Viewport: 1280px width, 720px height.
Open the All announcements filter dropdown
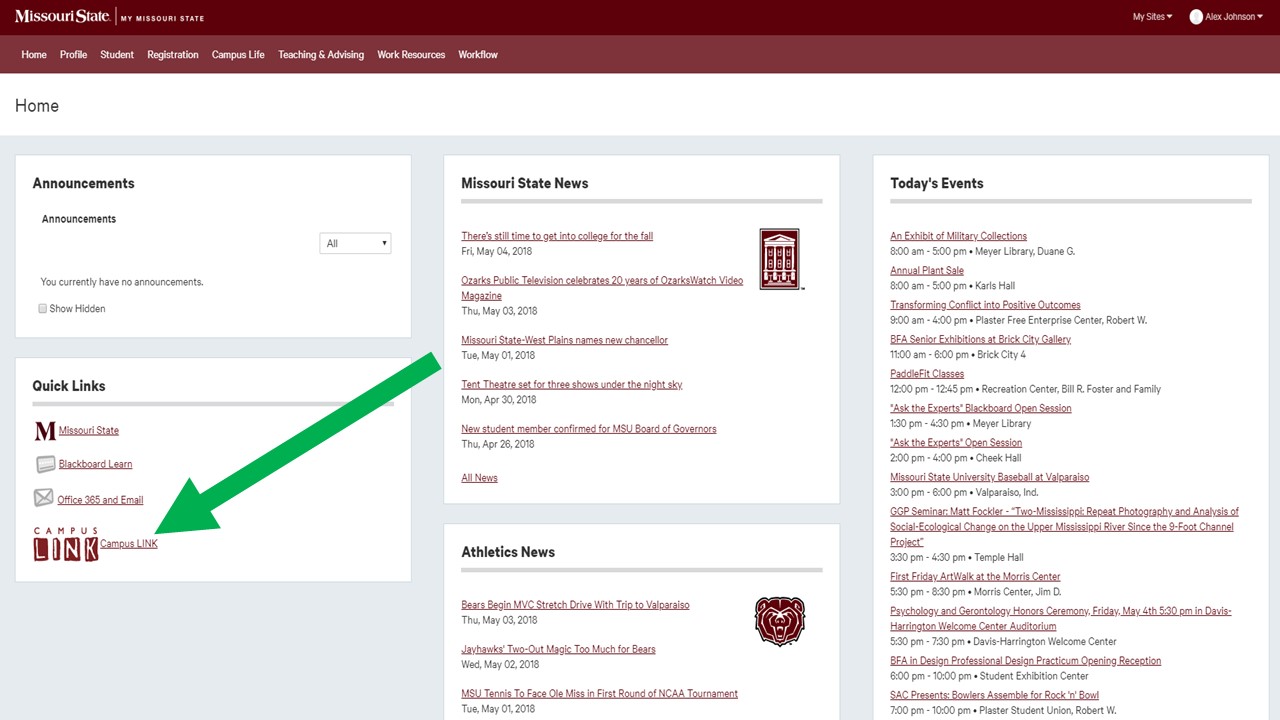pyautogui.click(x=355, y=242)
